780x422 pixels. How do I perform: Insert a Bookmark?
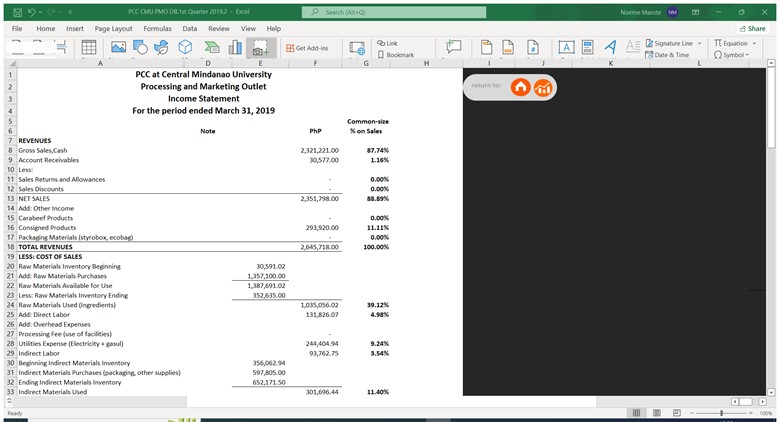coord(395,55)
